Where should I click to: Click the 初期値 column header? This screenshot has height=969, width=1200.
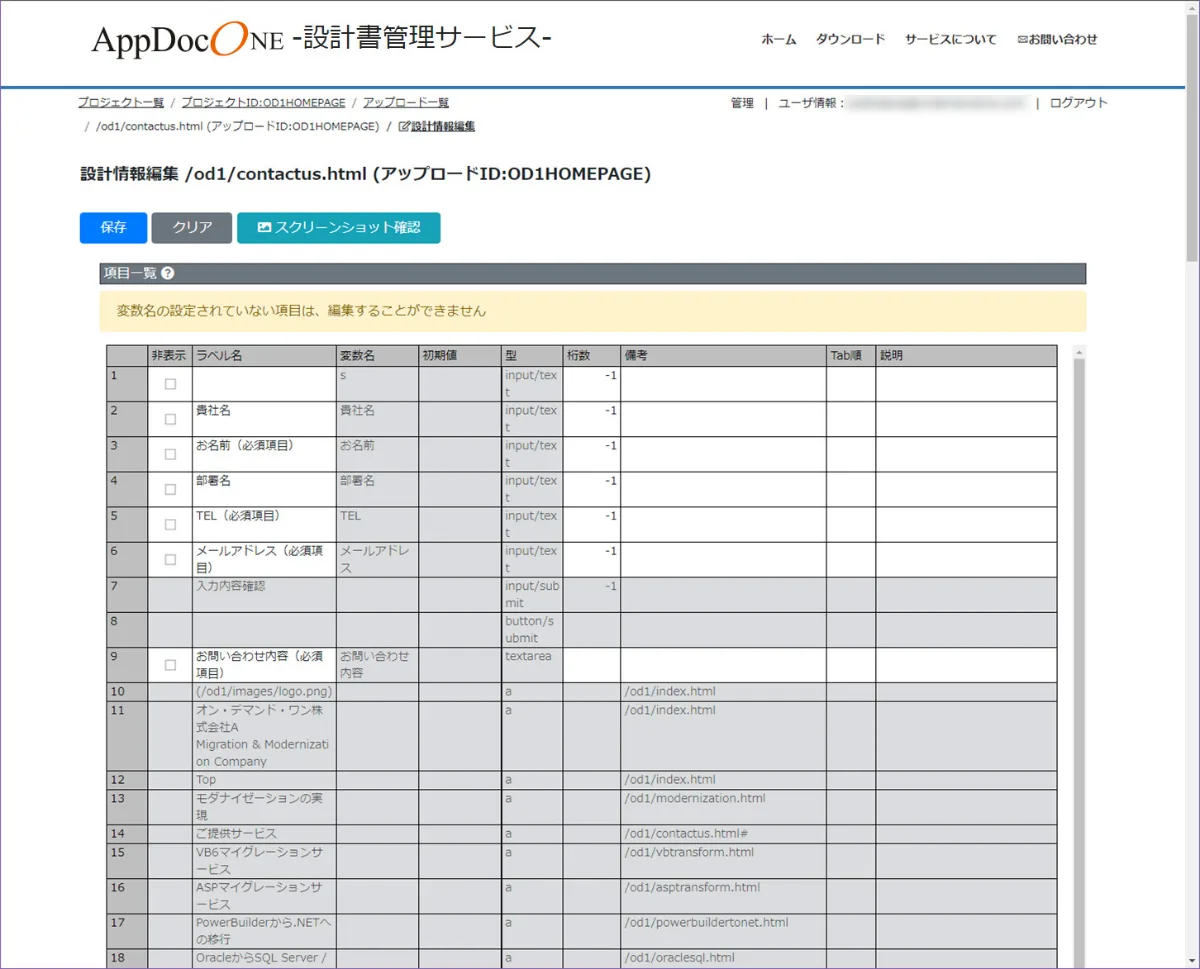pyautogui.click(x=460, y=356)
